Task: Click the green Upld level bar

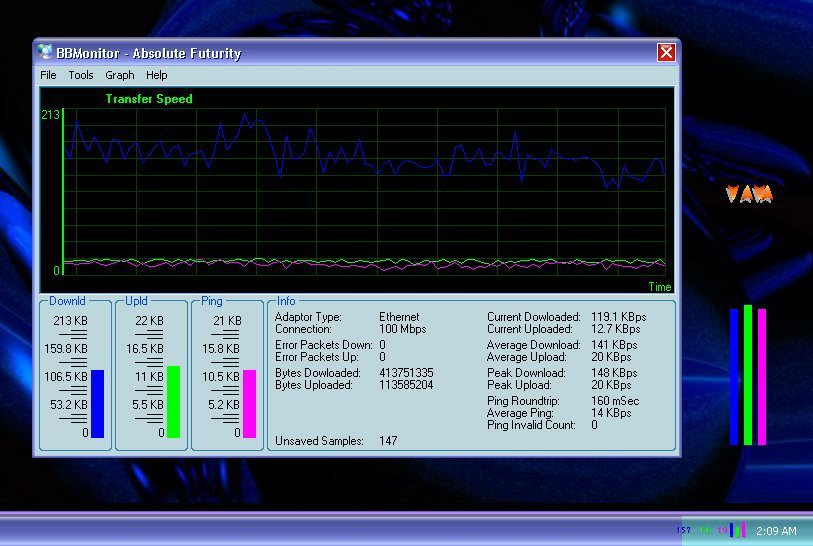Action: click(173, 402)
